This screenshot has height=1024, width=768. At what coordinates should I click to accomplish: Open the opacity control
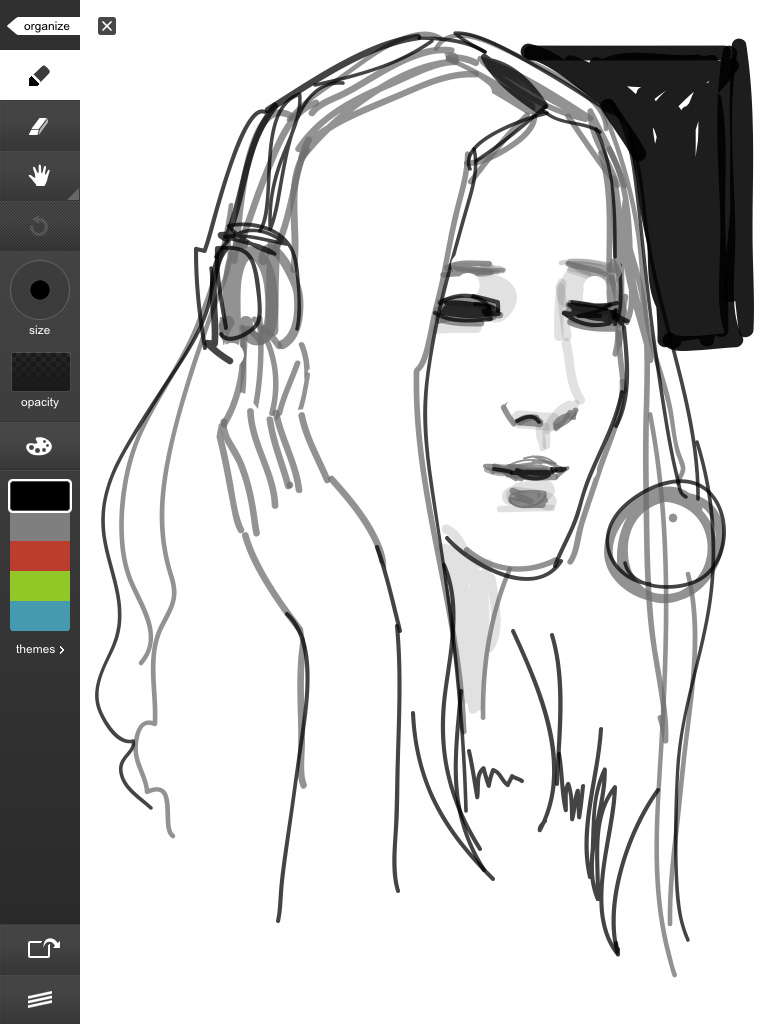tap(40, 372)
